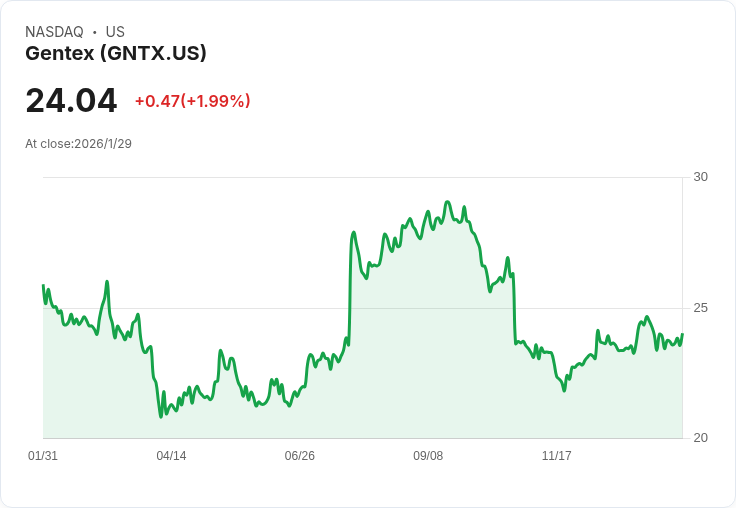Select the 06/26 date on the x-axis
This screenshot has width=736, height=508.
click(x=300, y=456)
